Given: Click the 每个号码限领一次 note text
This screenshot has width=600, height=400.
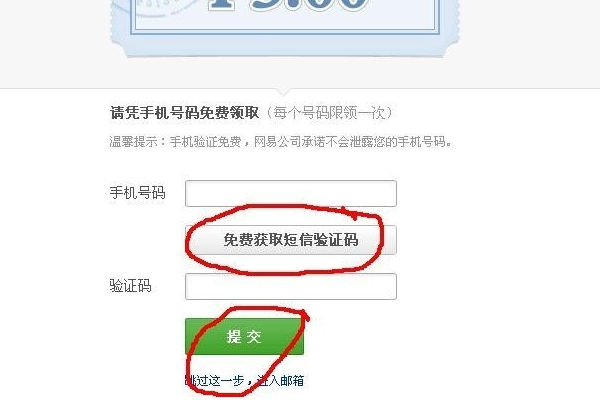Looking at the screenshot, I should (329, 113).
